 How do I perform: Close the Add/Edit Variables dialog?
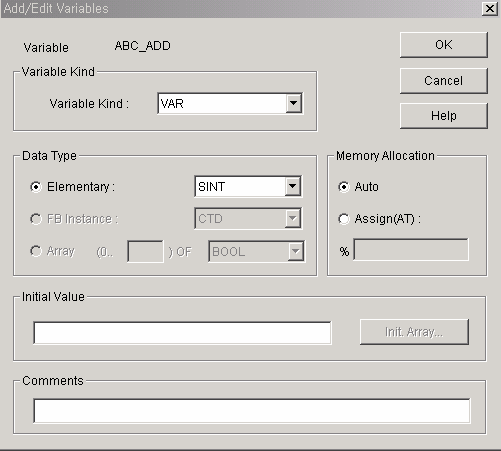tap(490, 8)
